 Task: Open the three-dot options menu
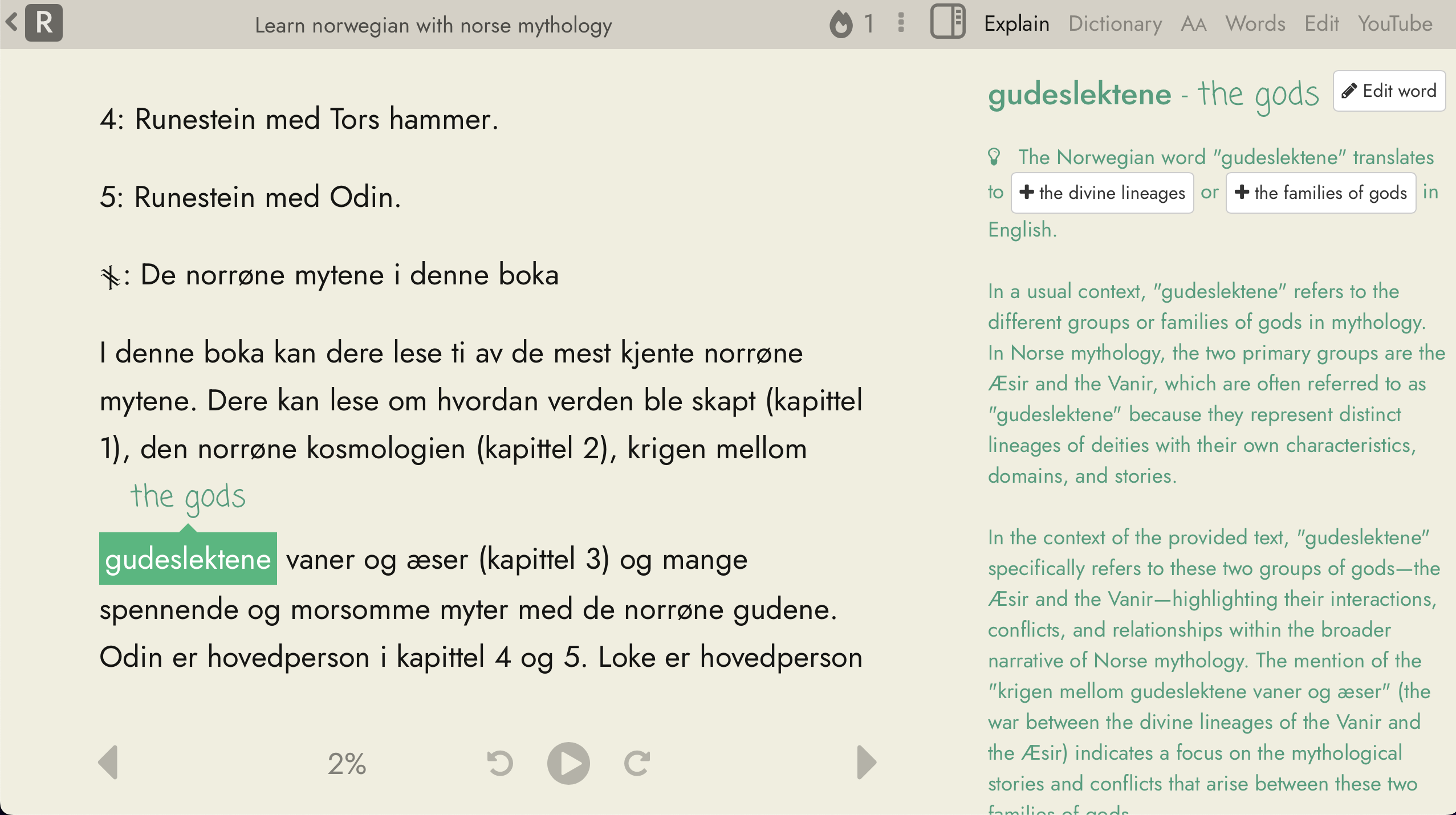coord(901,23)
